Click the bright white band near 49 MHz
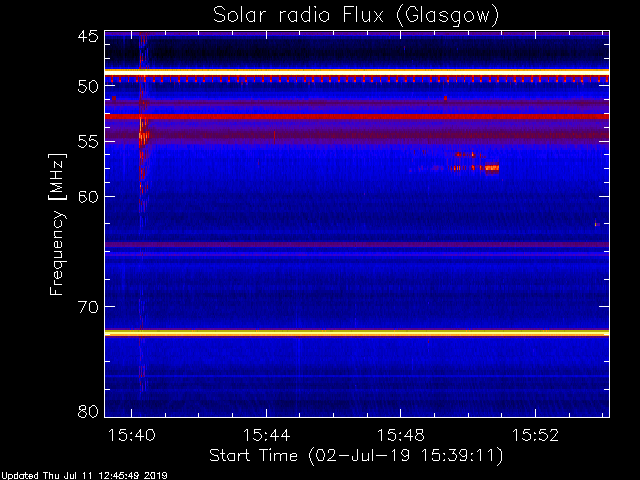640x480 pixels. (357, 72)
